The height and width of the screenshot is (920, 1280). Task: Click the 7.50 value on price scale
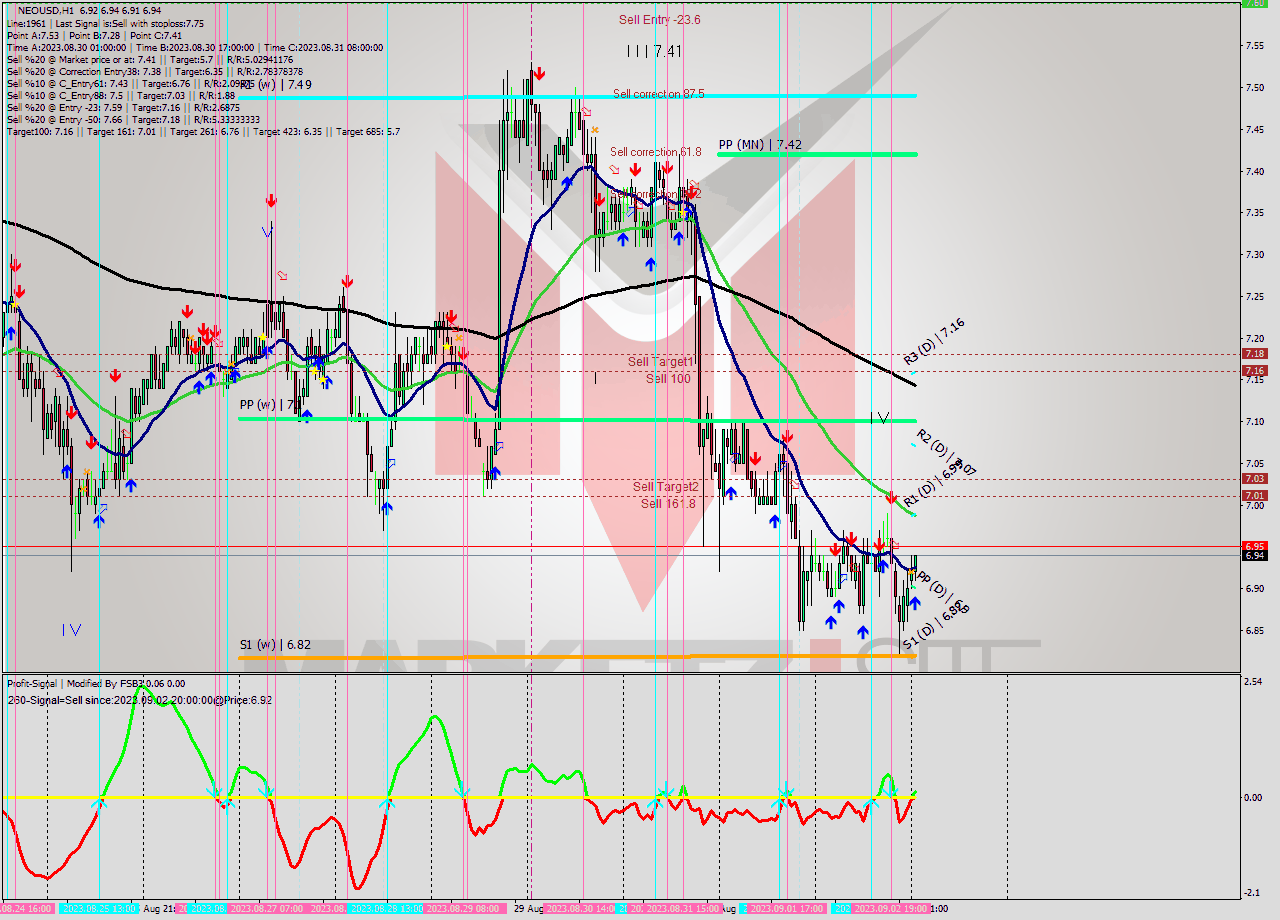click(x=1255, y=87)
